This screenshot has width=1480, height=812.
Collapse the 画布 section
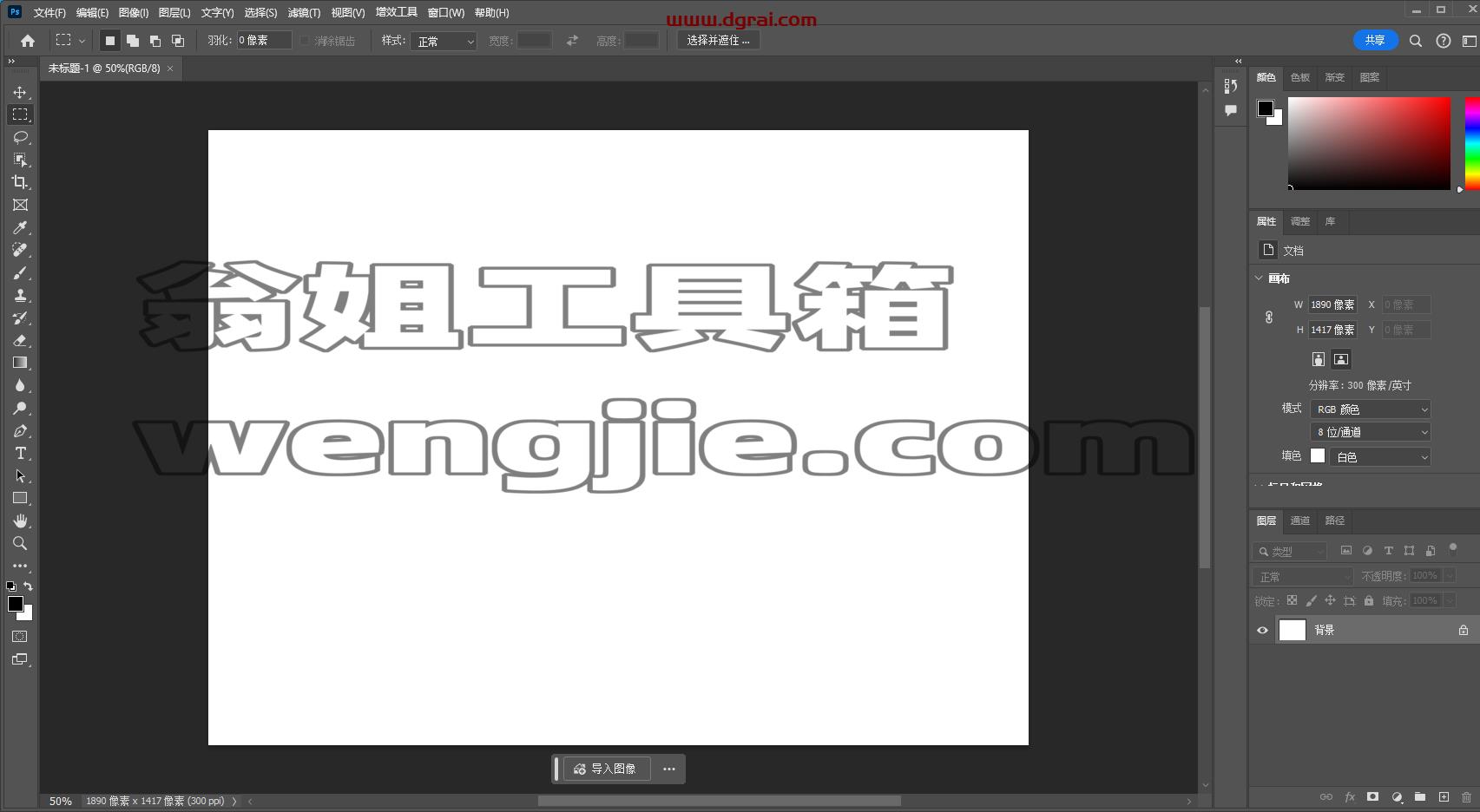tap(1260, 278)
